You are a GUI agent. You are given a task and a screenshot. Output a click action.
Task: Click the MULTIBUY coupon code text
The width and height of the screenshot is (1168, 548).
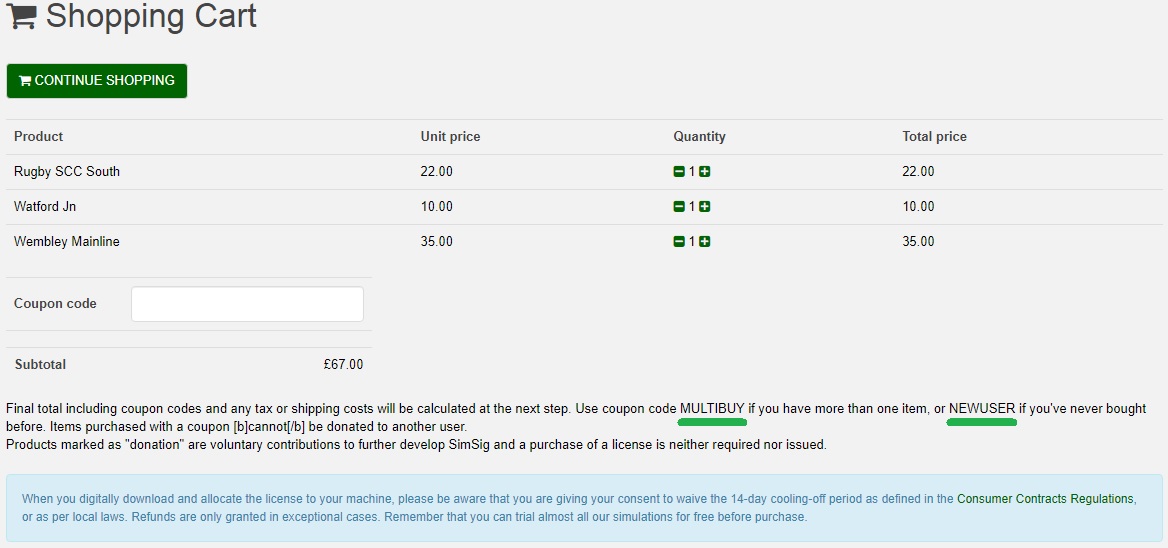coord(712,409)
